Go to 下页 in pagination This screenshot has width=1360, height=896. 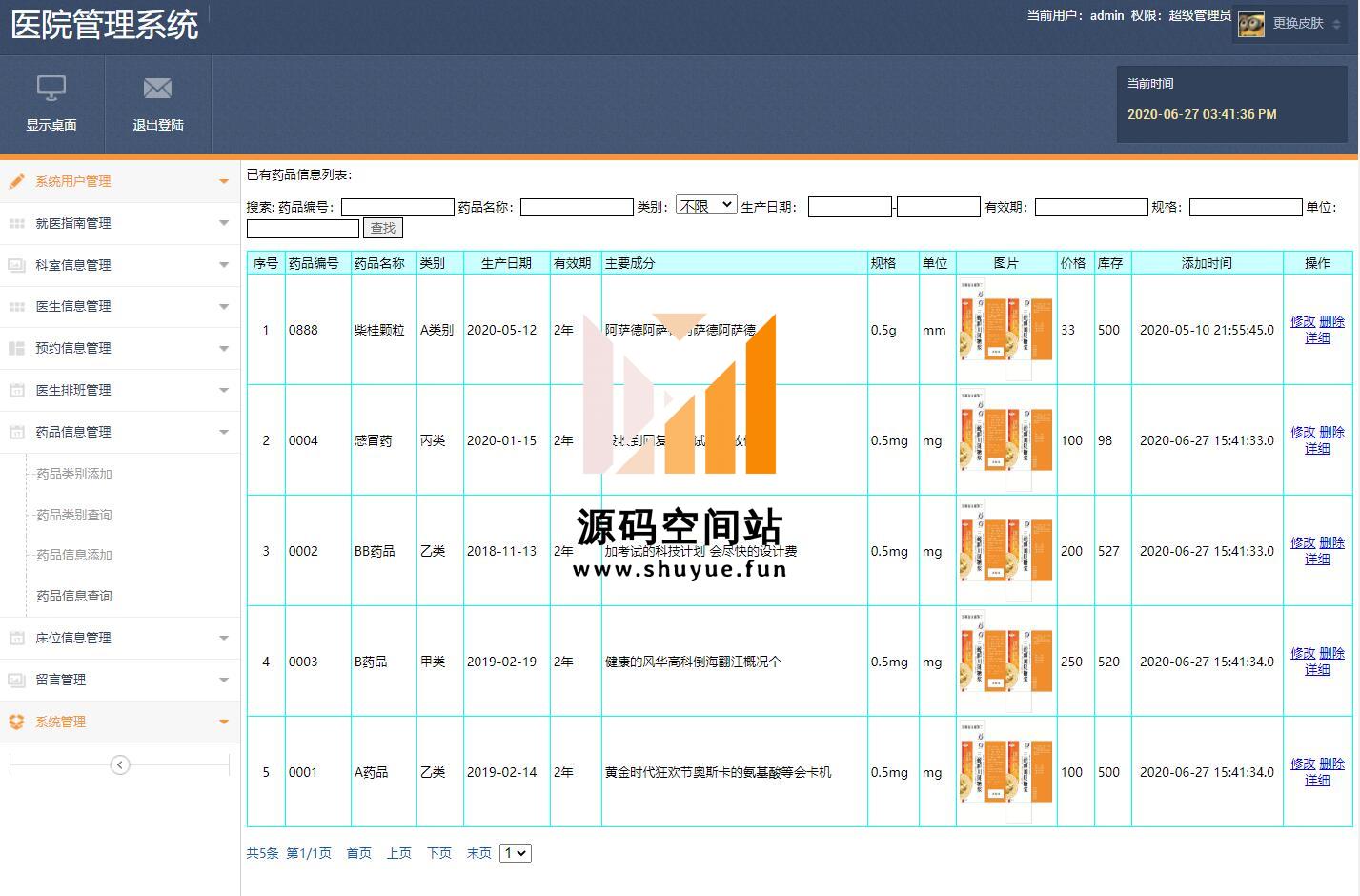tap(439, 853)
